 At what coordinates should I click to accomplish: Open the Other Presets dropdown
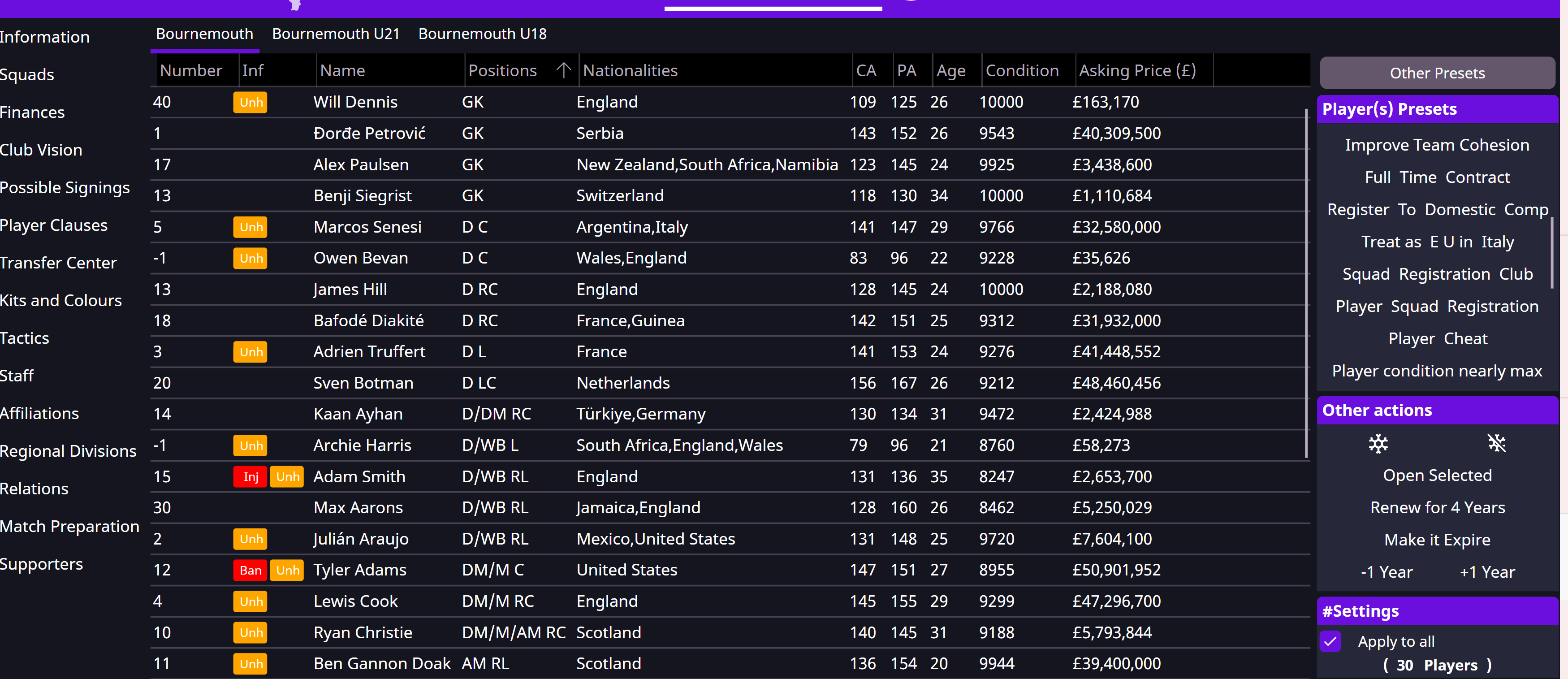tap(1437, 73)
